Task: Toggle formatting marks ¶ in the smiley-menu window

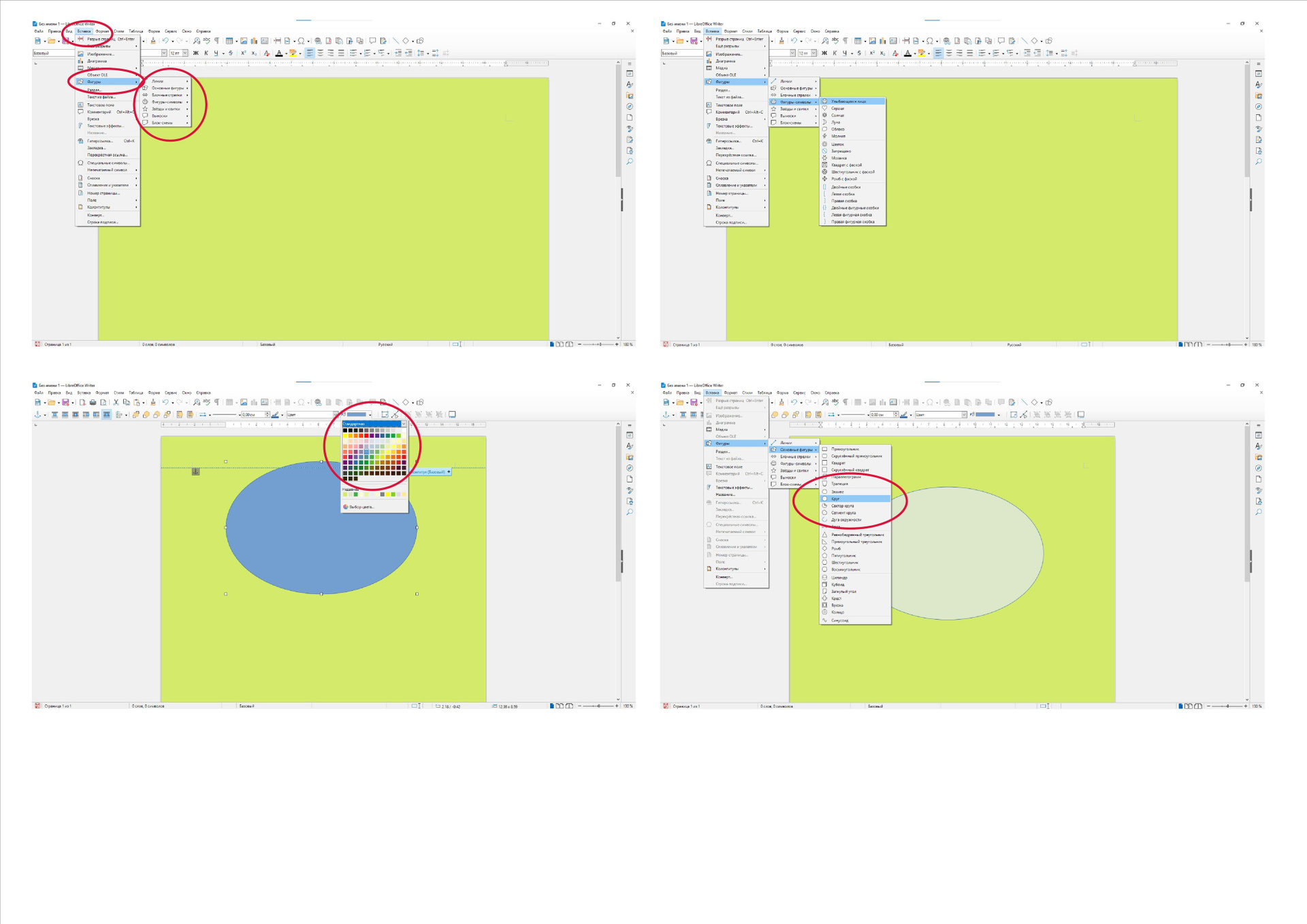Action: click(845, 41)
